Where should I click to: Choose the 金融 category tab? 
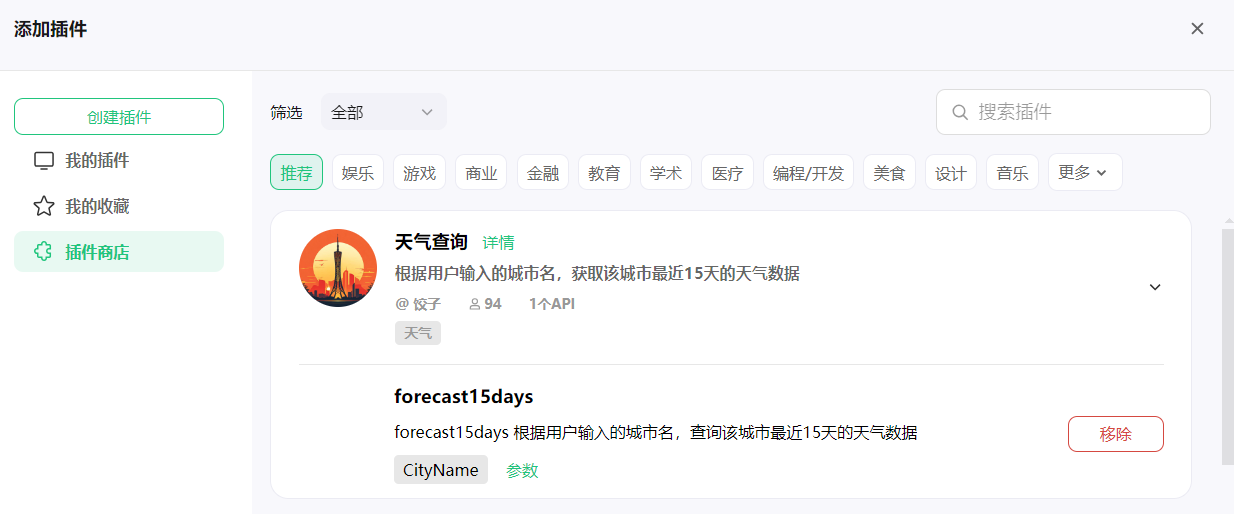(x=543, y=172)
